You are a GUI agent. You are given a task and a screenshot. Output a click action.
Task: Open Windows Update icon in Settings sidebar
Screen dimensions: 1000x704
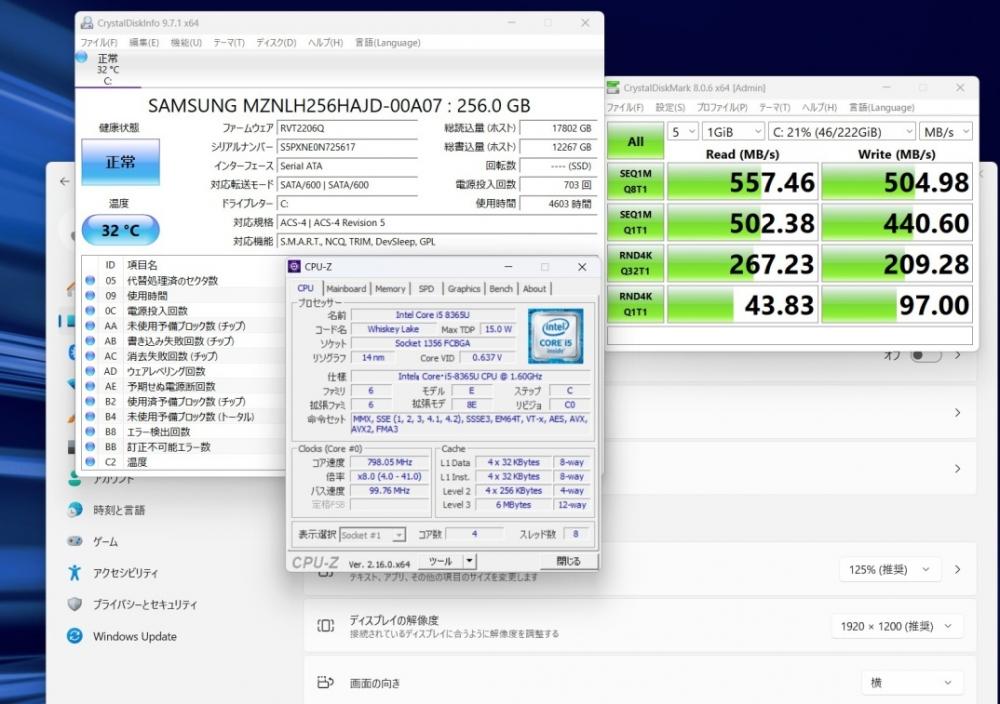(x=75, y=636)
